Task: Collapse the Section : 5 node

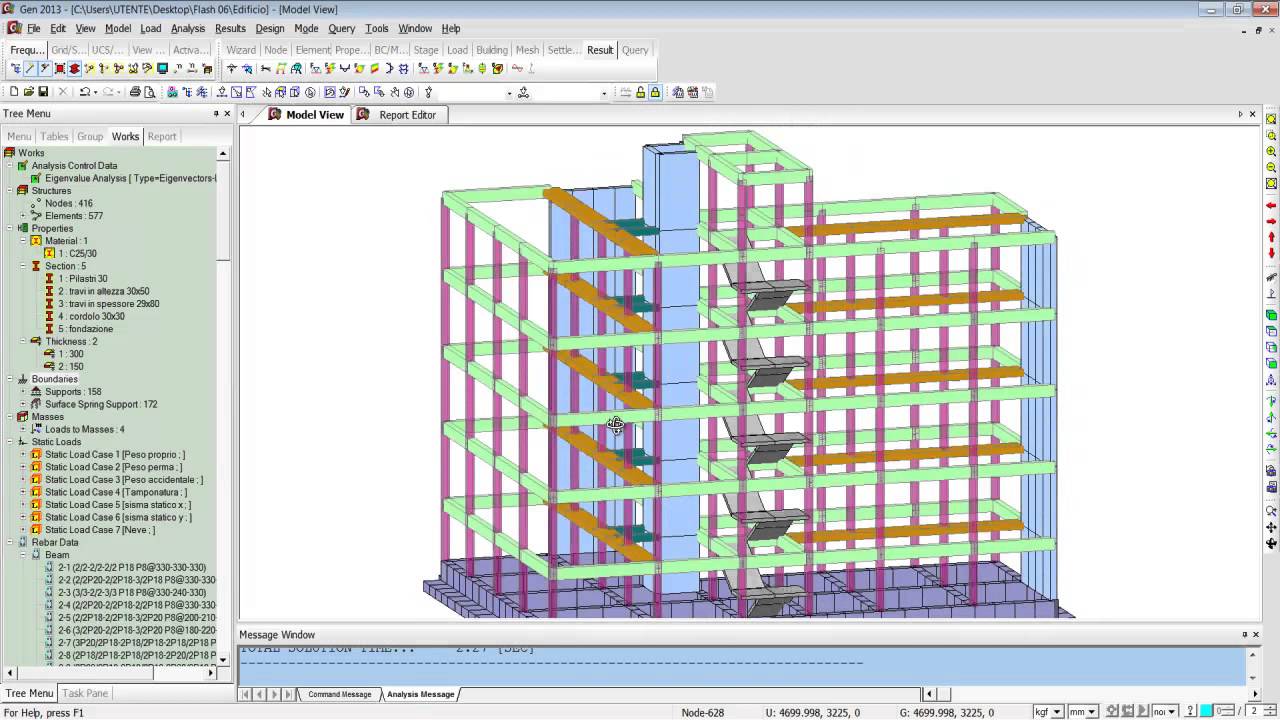Action: (x=23, y=266)
